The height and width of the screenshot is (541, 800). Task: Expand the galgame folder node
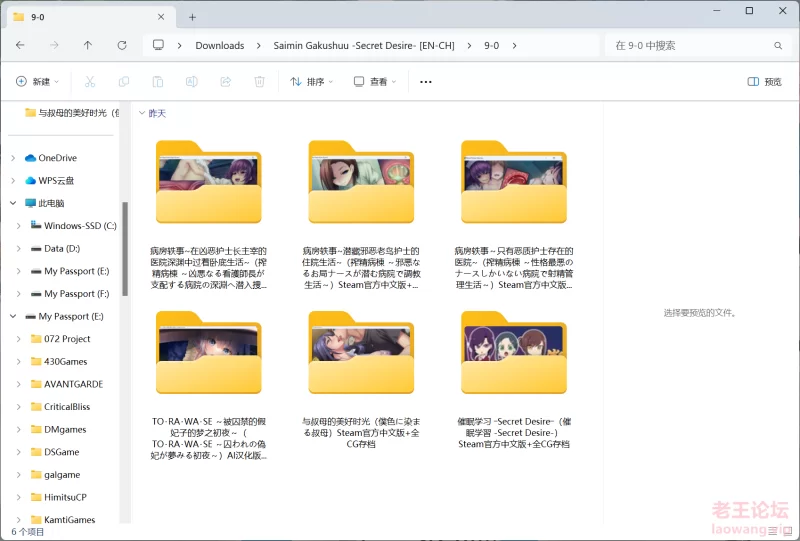(19, 475)
